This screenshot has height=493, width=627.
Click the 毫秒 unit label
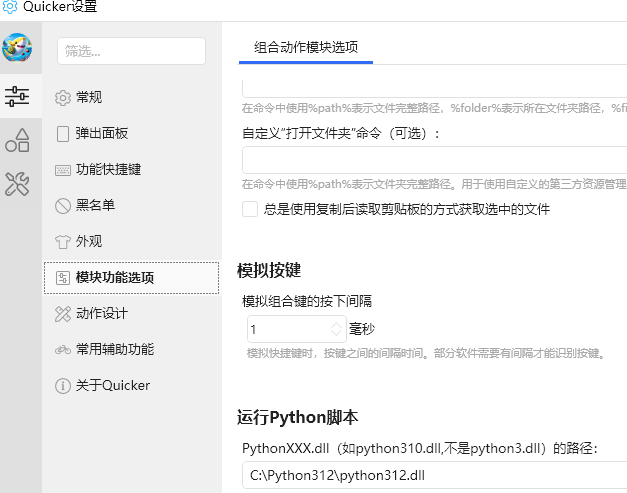tap(362, 329)
